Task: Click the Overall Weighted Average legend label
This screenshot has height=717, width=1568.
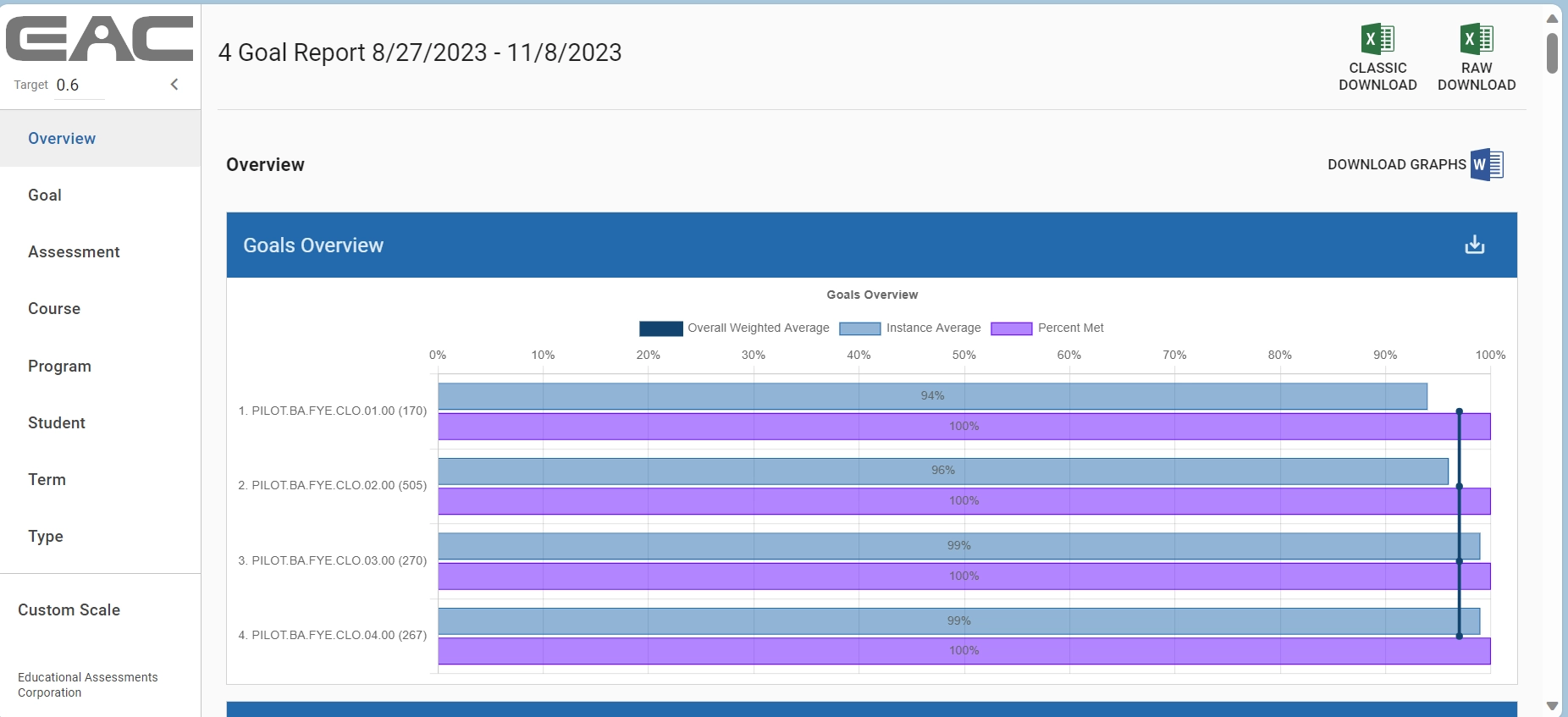Action: (759, 328)
